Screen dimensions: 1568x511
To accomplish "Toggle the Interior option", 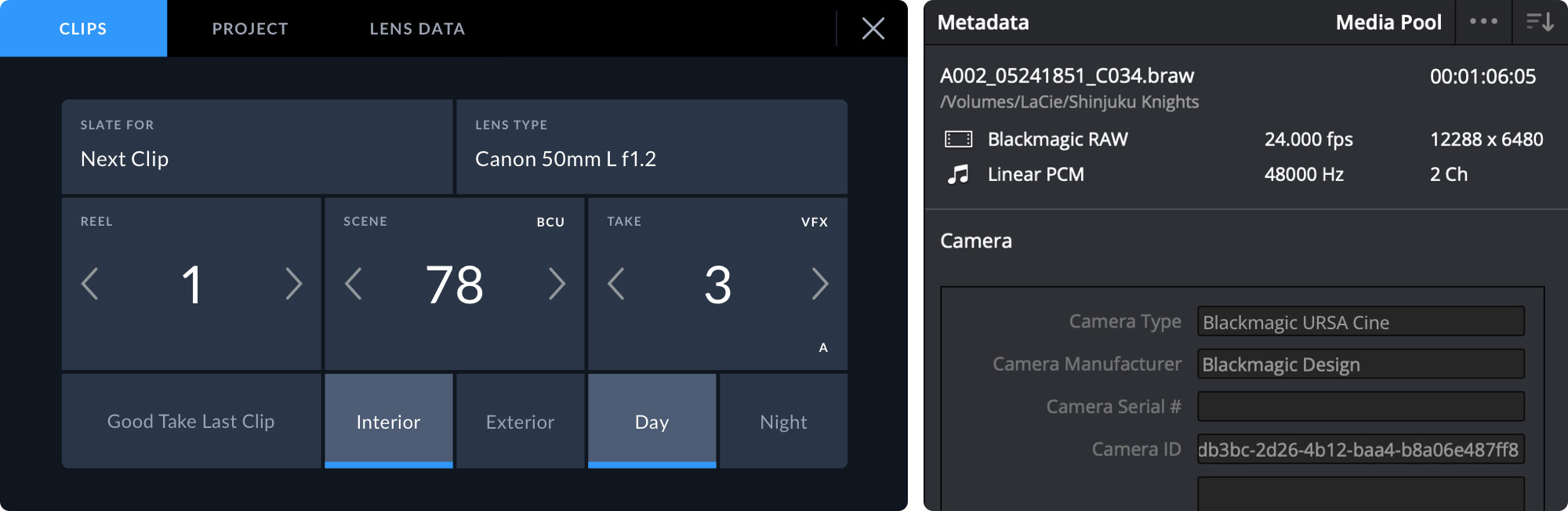I will pos(389,421).
